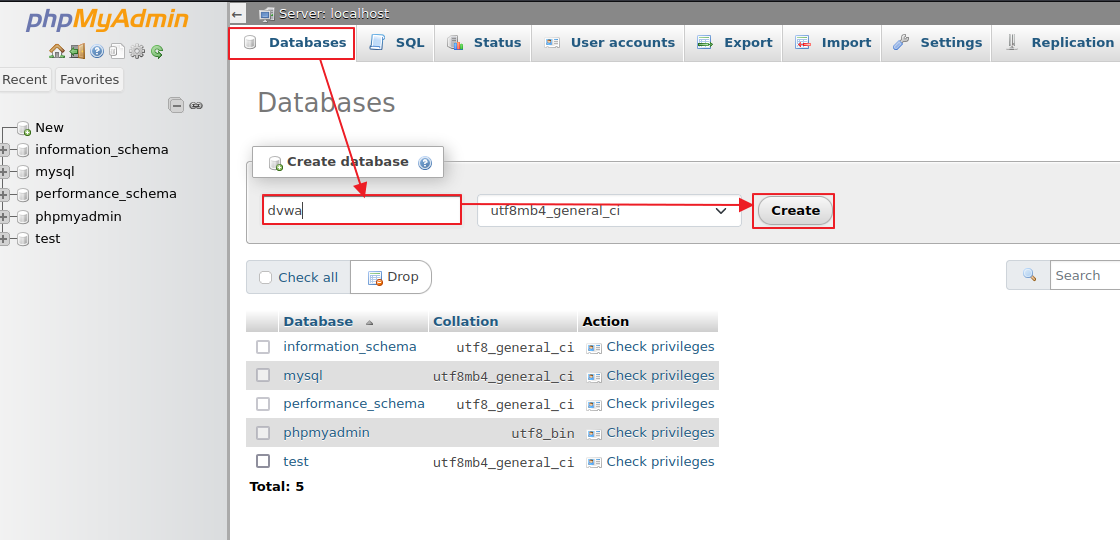Select performance_schema label in navigation tree
Image resolution: width=1120 pixels, height=540 pixels.
tap(106, 194)
